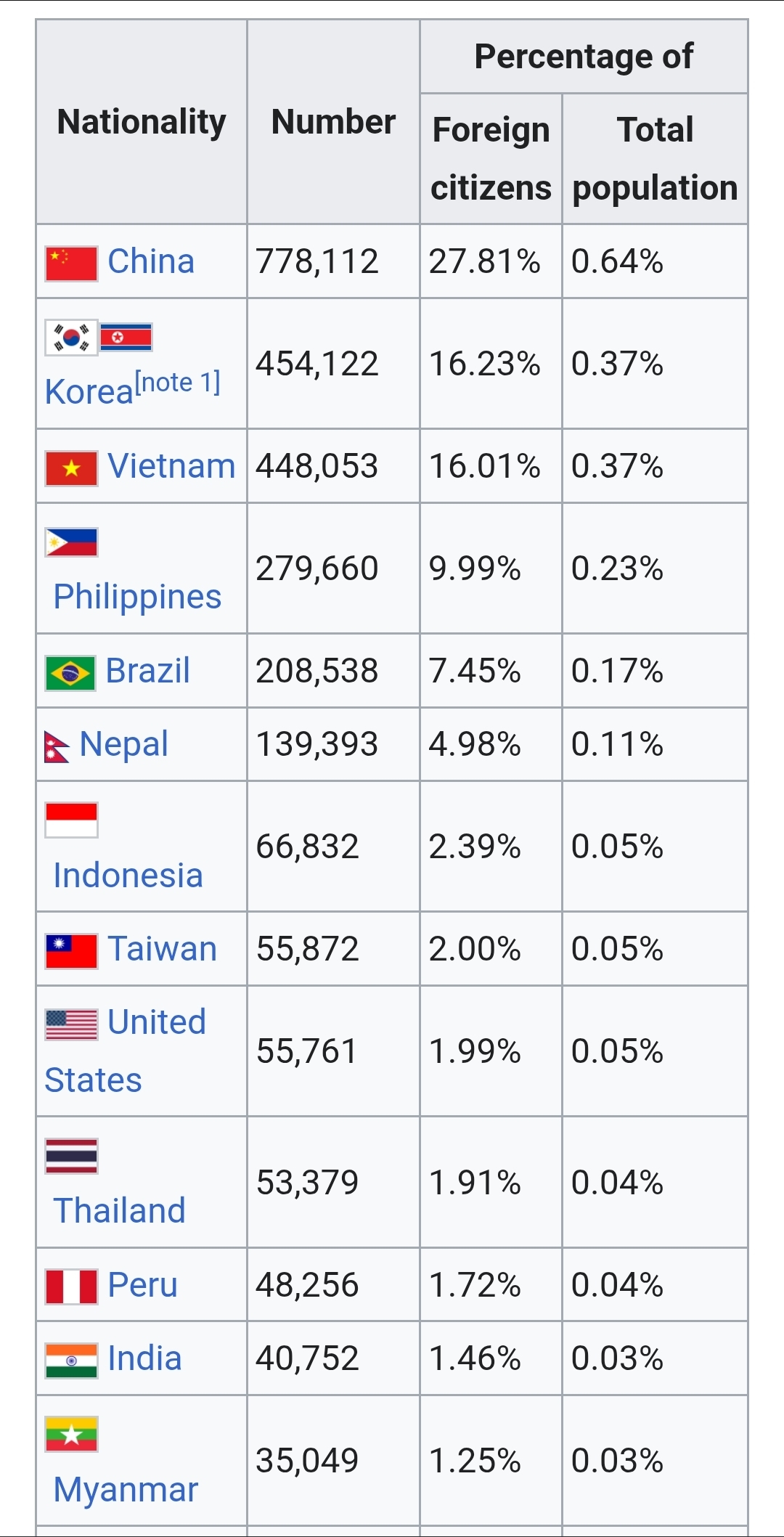This screenshot has height=1537, width=784.
Task: Open the Peru link
Action: click(x=142, y=1285)
